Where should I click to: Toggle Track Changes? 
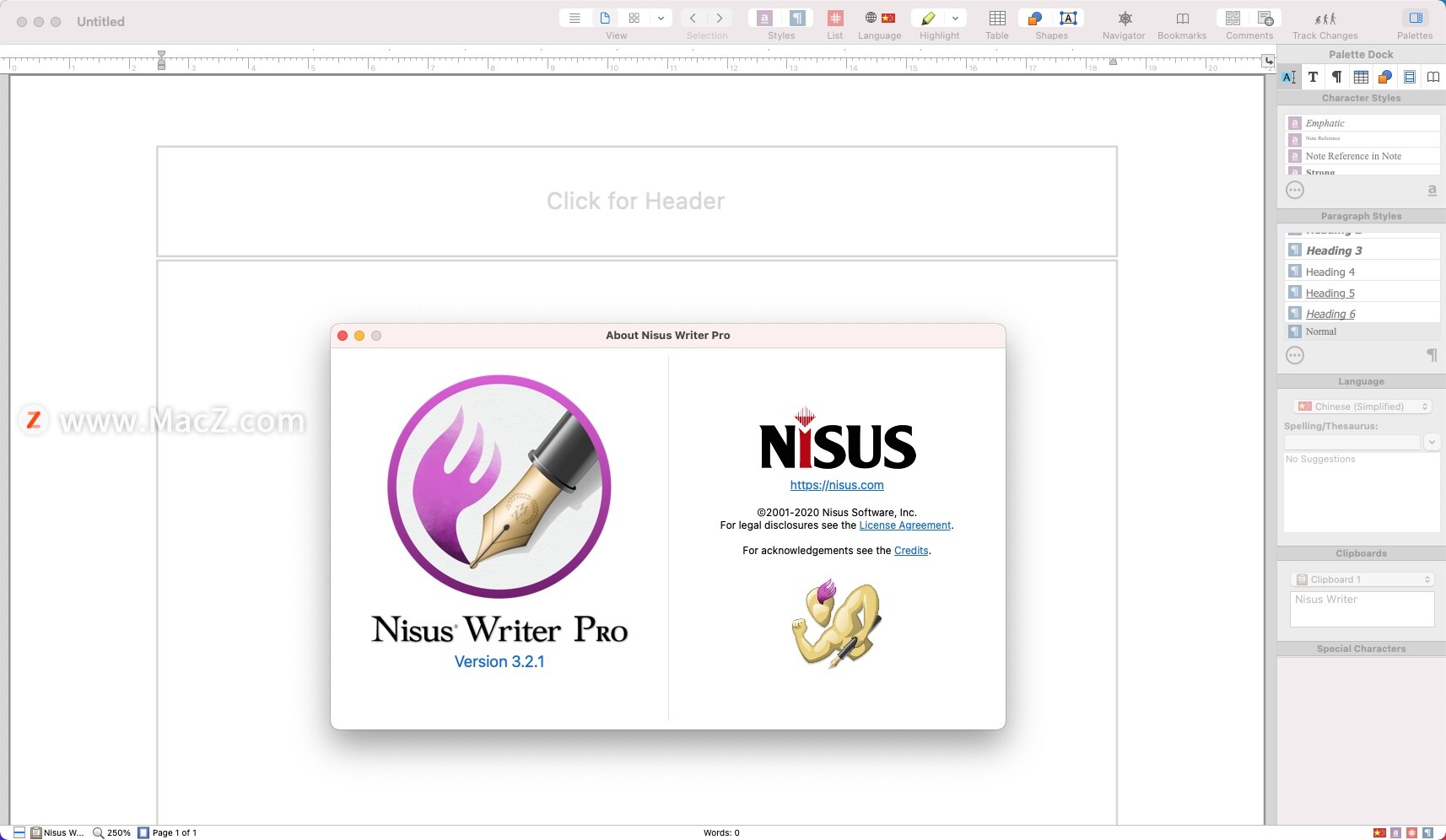[1325, 18]
